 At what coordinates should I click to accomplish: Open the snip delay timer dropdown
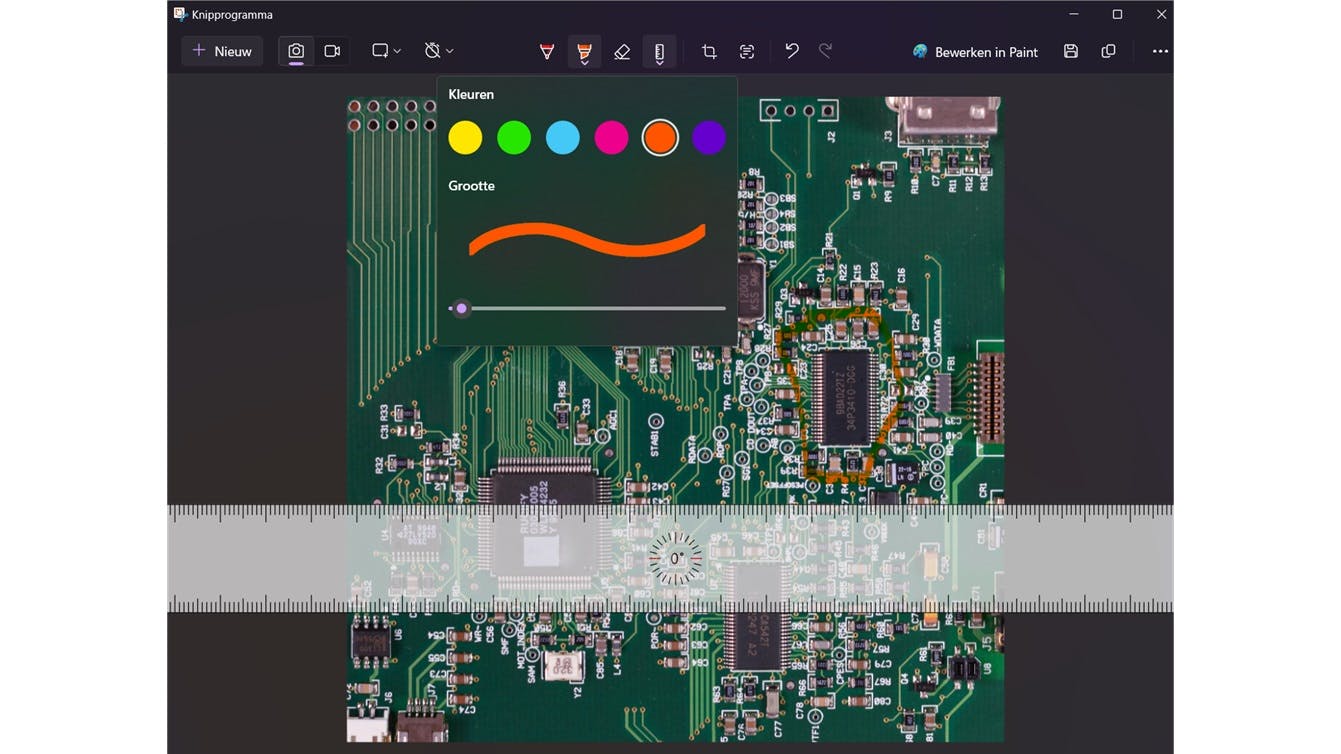click(439, 51)
